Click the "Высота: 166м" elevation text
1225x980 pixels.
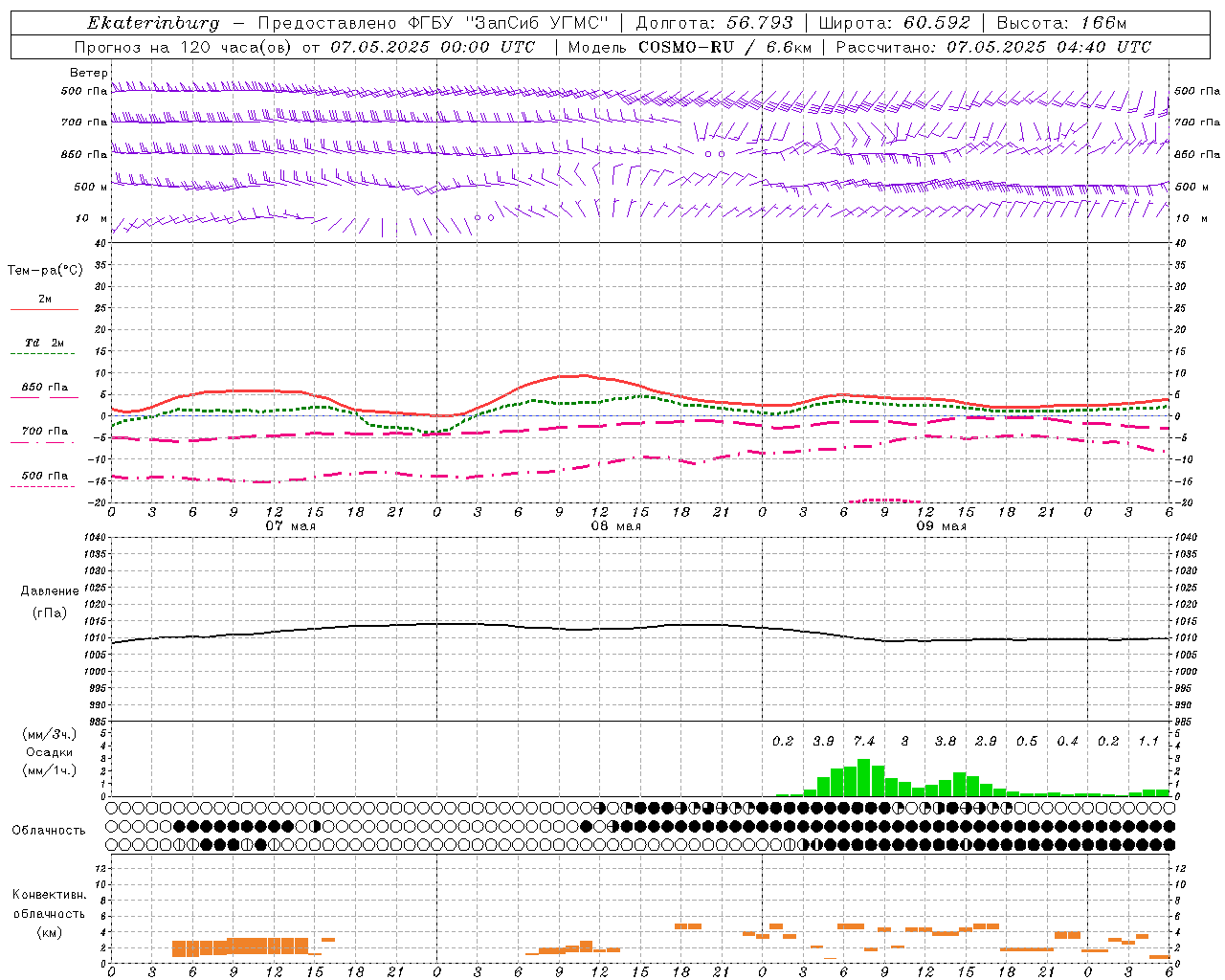[x=1061, y=23]
